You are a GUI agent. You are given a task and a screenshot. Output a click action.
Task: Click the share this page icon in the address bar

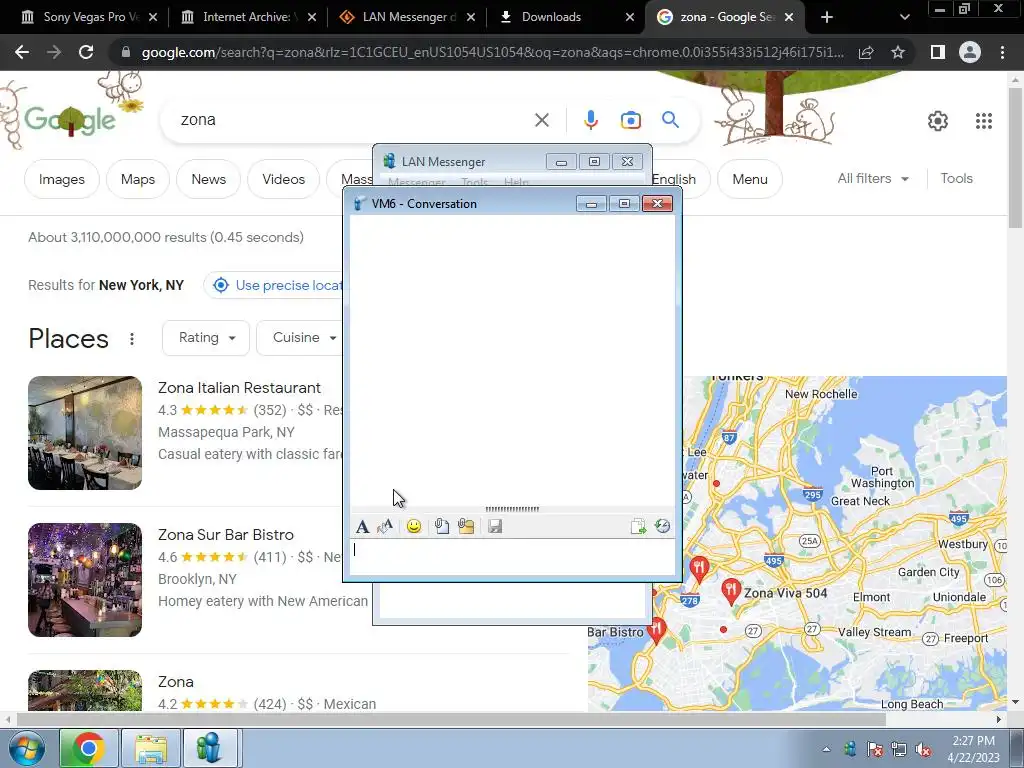pos(866,52)
